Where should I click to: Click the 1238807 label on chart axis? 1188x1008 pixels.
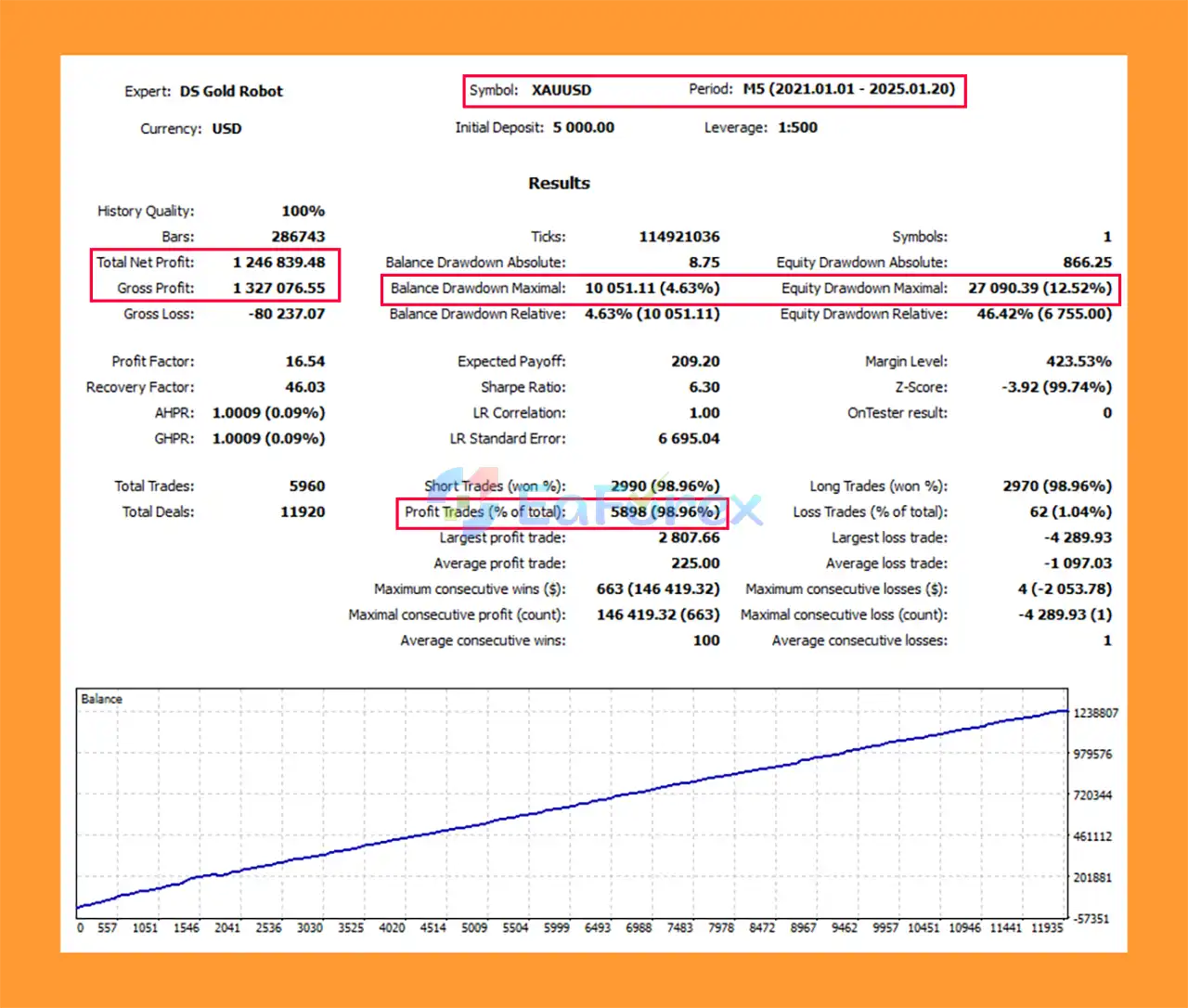pyautogui.click(x=1095, y=714)
